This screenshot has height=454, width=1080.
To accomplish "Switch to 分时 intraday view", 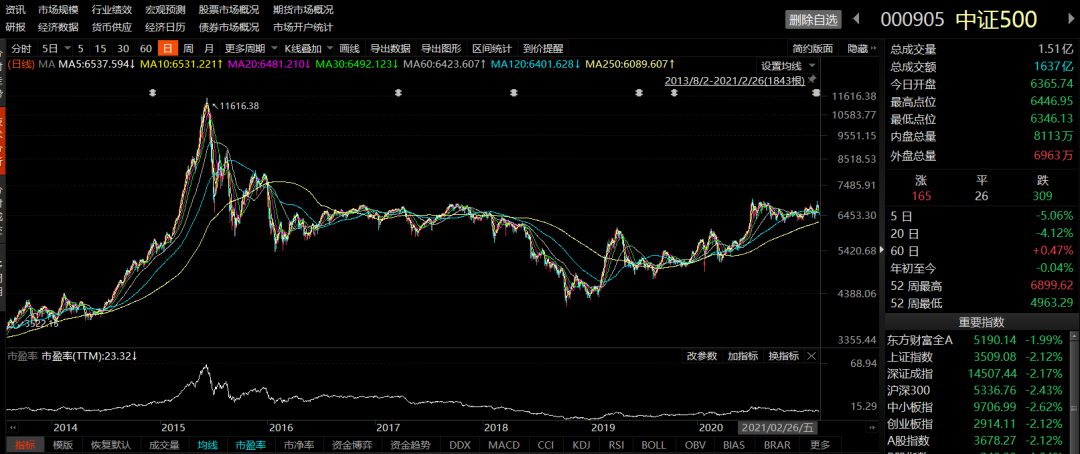I will (x=21, y=48).
